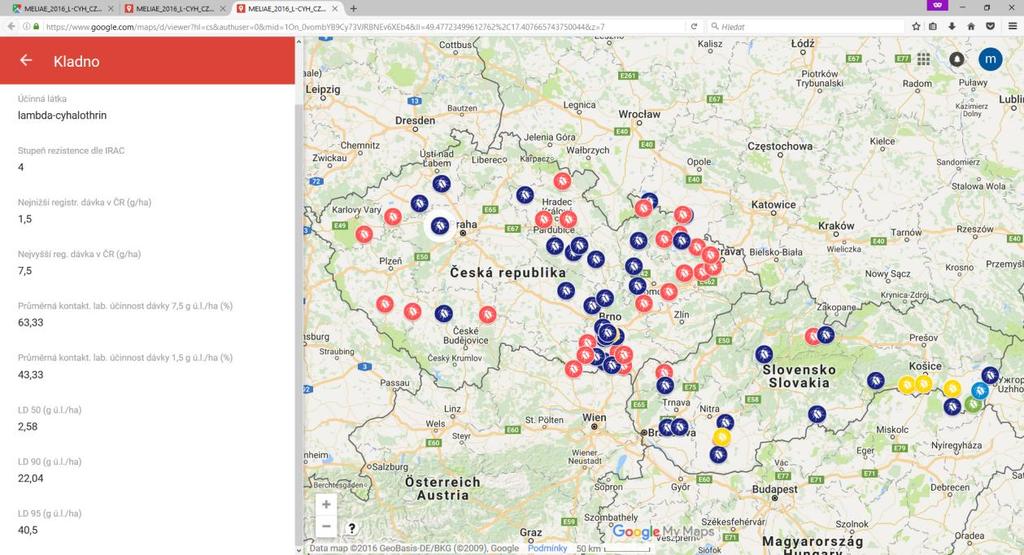The width and height of the screenshot is (1024, 555).
Task: Open the blue marker south of Liberec
Action: pyautogui.click(x=525, y=195)
